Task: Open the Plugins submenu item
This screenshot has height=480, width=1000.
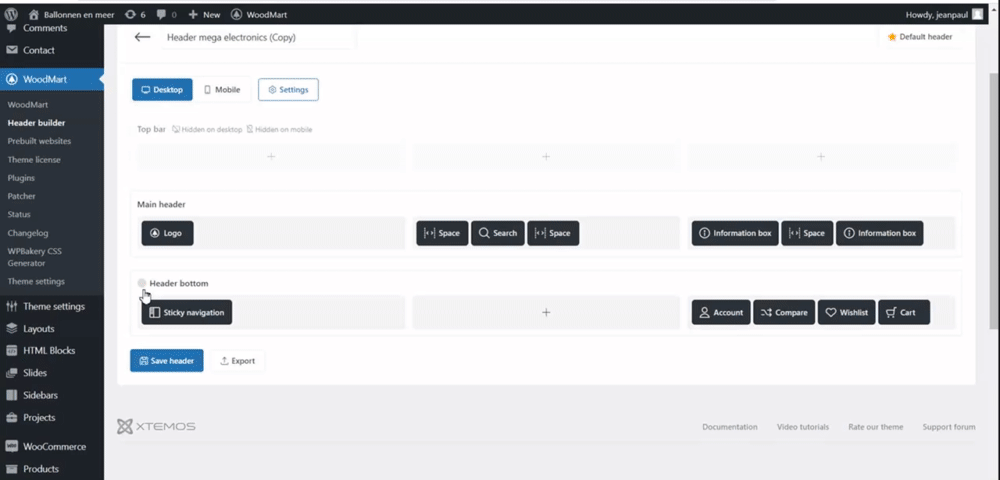Action: (x=21, y=178)
